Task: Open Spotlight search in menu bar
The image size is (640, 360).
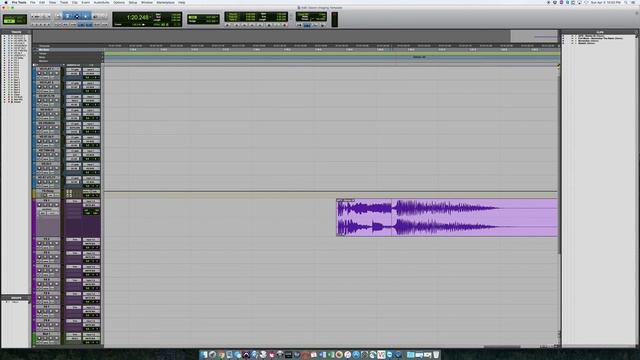Action: 626,2
